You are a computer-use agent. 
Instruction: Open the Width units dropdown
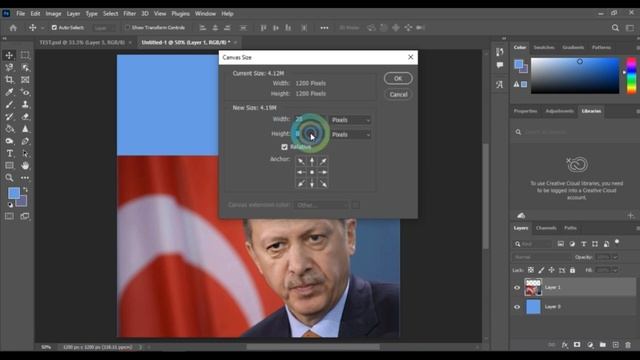(351, 120)
